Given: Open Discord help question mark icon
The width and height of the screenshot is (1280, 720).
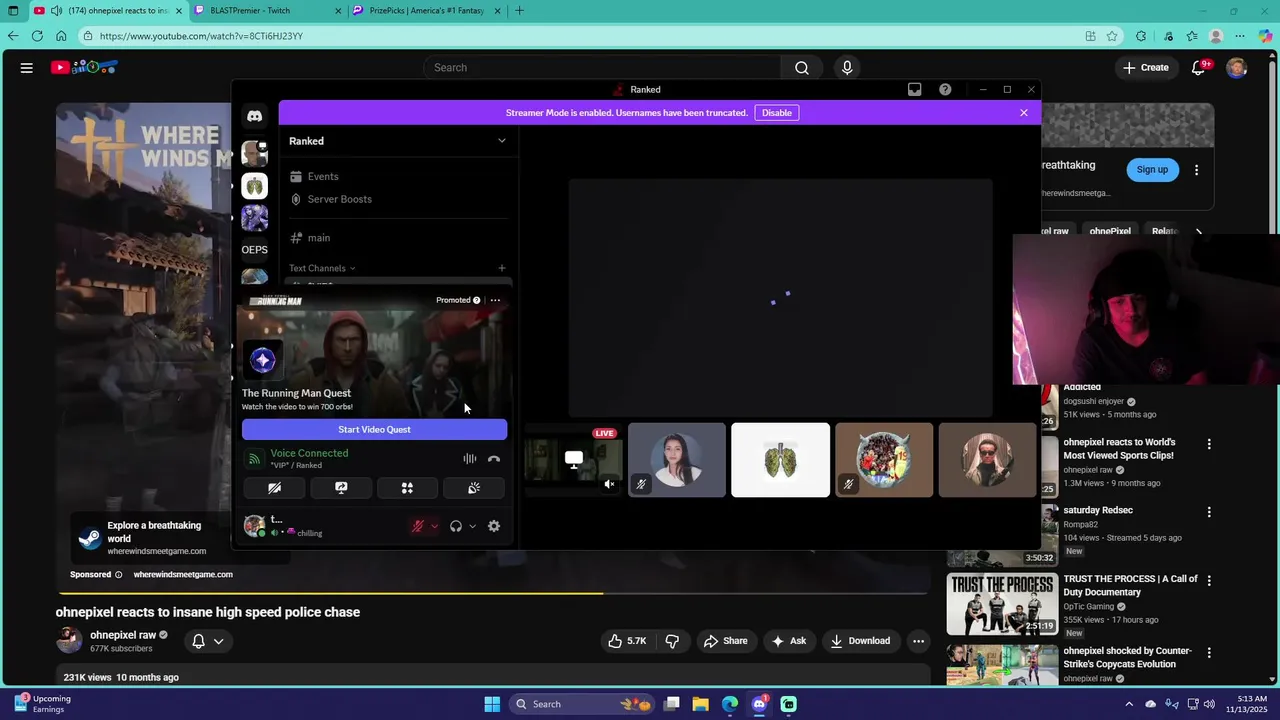Looking at the screenshot, I should (945, 89).
